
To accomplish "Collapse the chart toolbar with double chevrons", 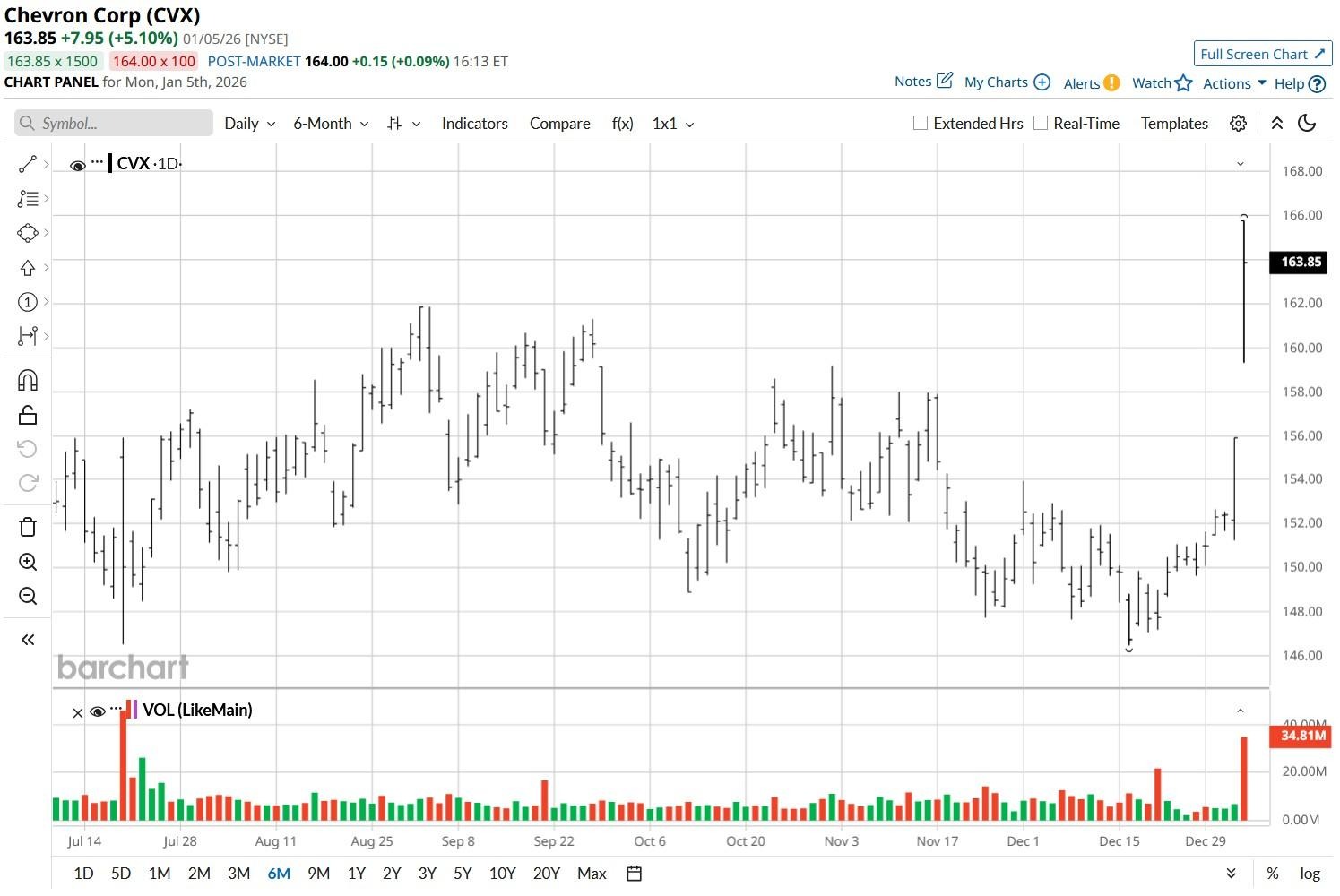I will point(1277,124).
